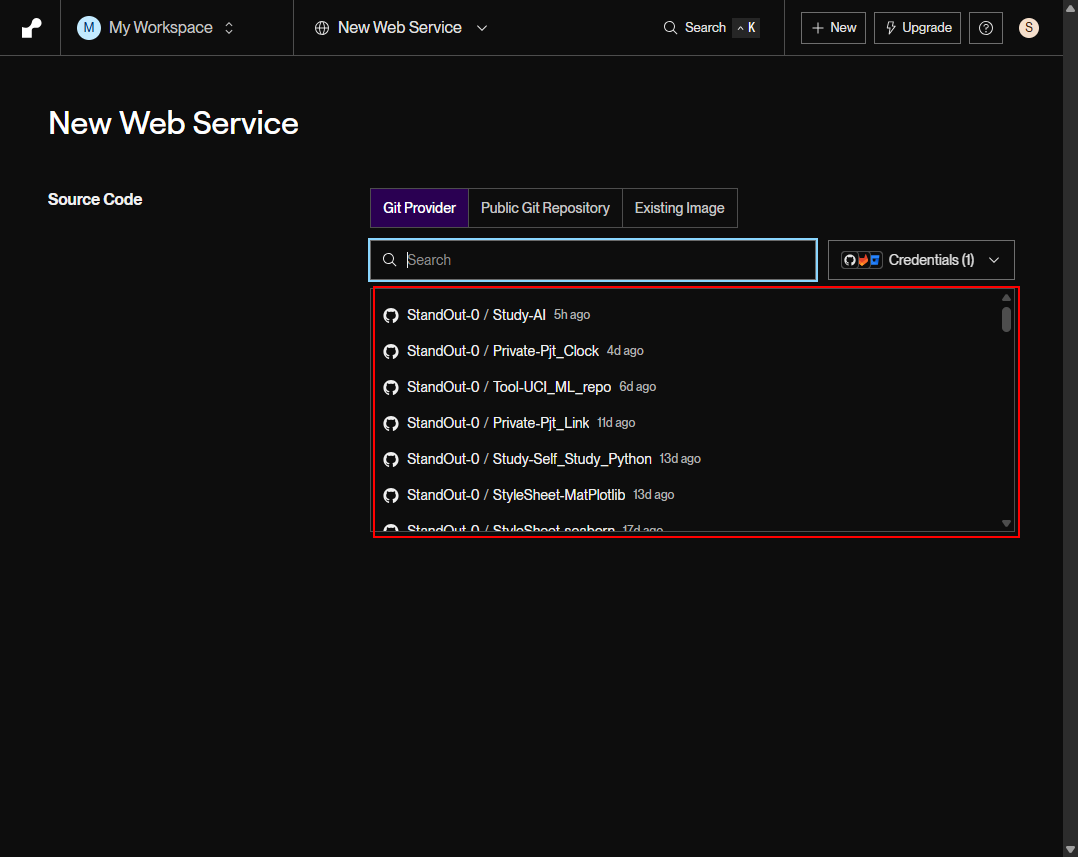Click the repository list scrollbar thumb

[x=1006, y=320]
